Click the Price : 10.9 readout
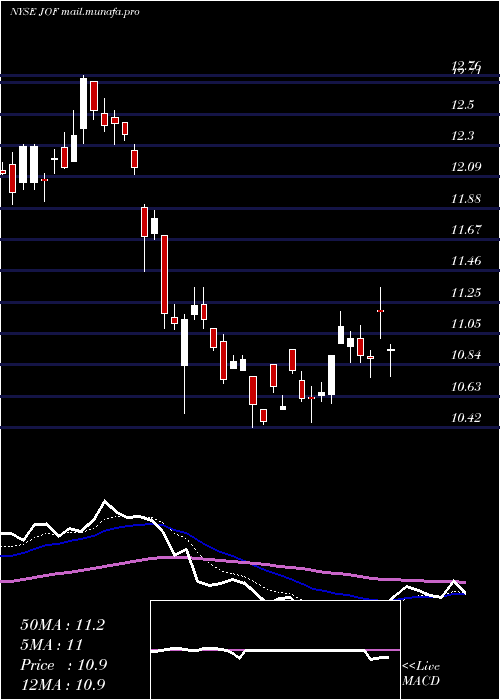Viewport: 500px width, 700px height. point(63,665)
